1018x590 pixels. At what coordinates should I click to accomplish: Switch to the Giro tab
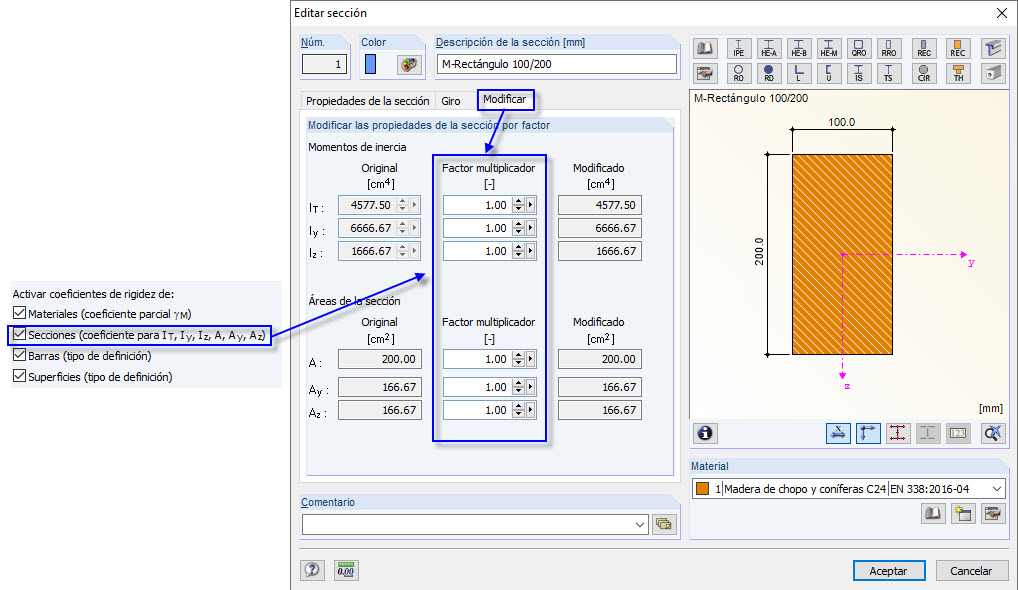tap(450, 101)
